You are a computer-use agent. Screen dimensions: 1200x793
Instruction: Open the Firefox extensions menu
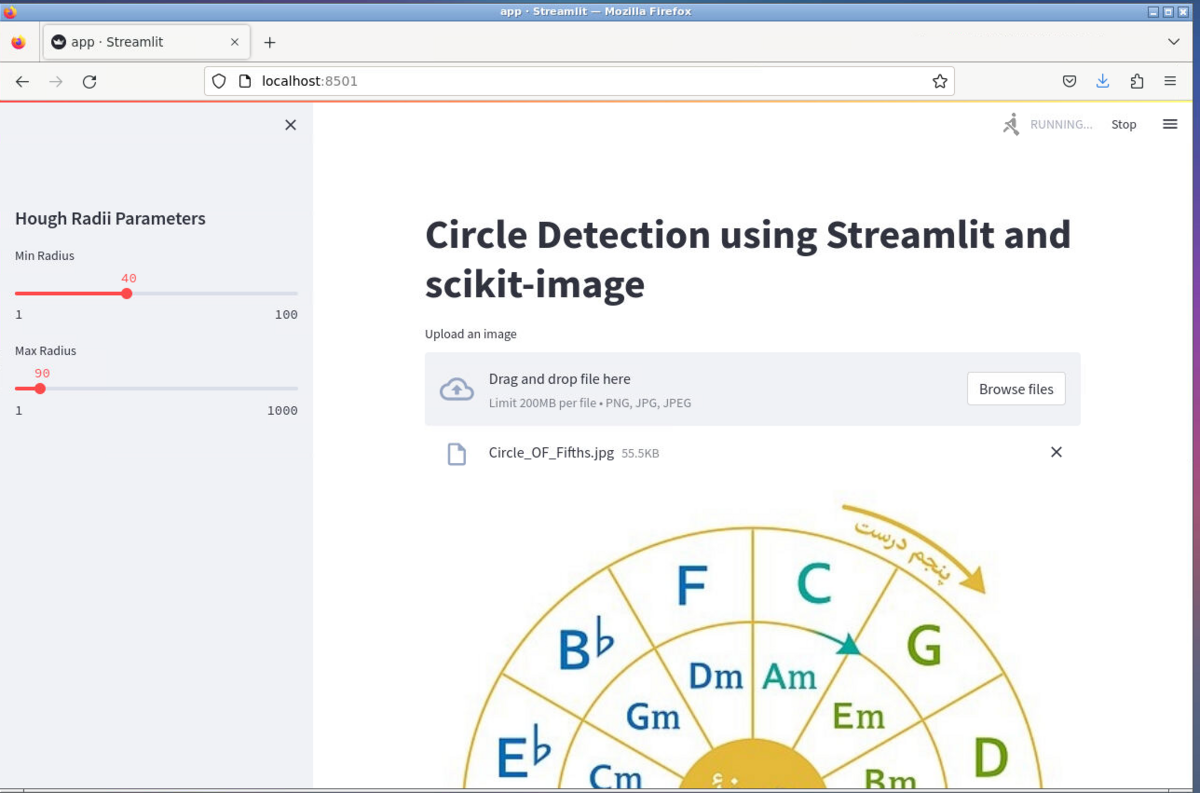click(1137, 81)
